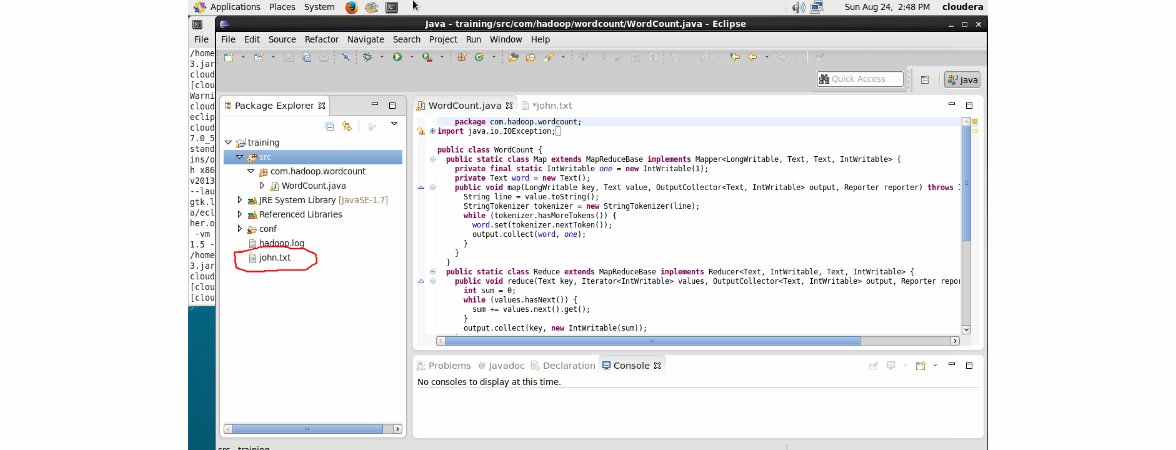Maximize the Package Explorer view
The image size is (1176, 450).
pyautogui.click(x=392, y=106)
